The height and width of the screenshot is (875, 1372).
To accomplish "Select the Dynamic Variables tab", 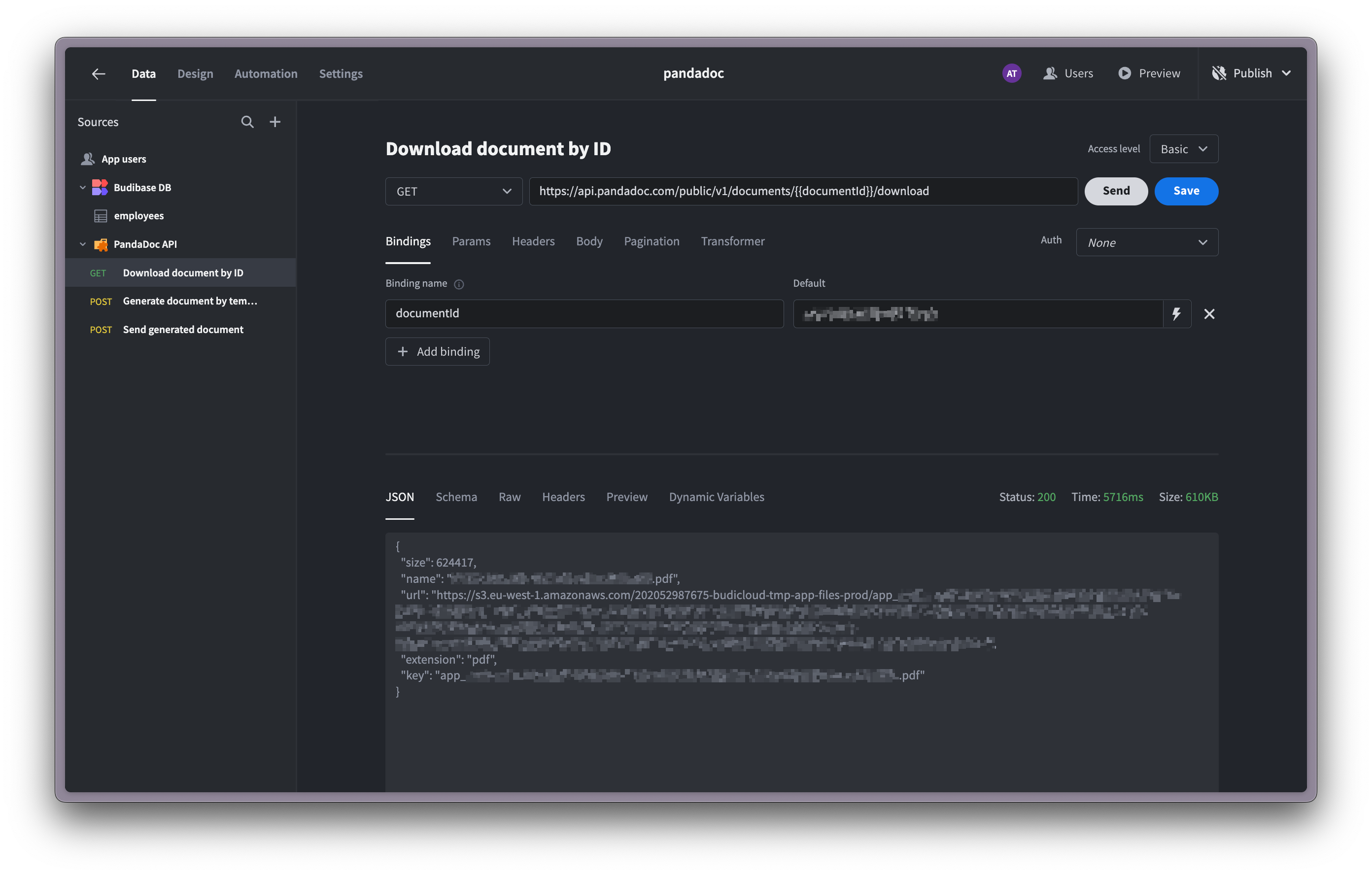I will (717, 497).
